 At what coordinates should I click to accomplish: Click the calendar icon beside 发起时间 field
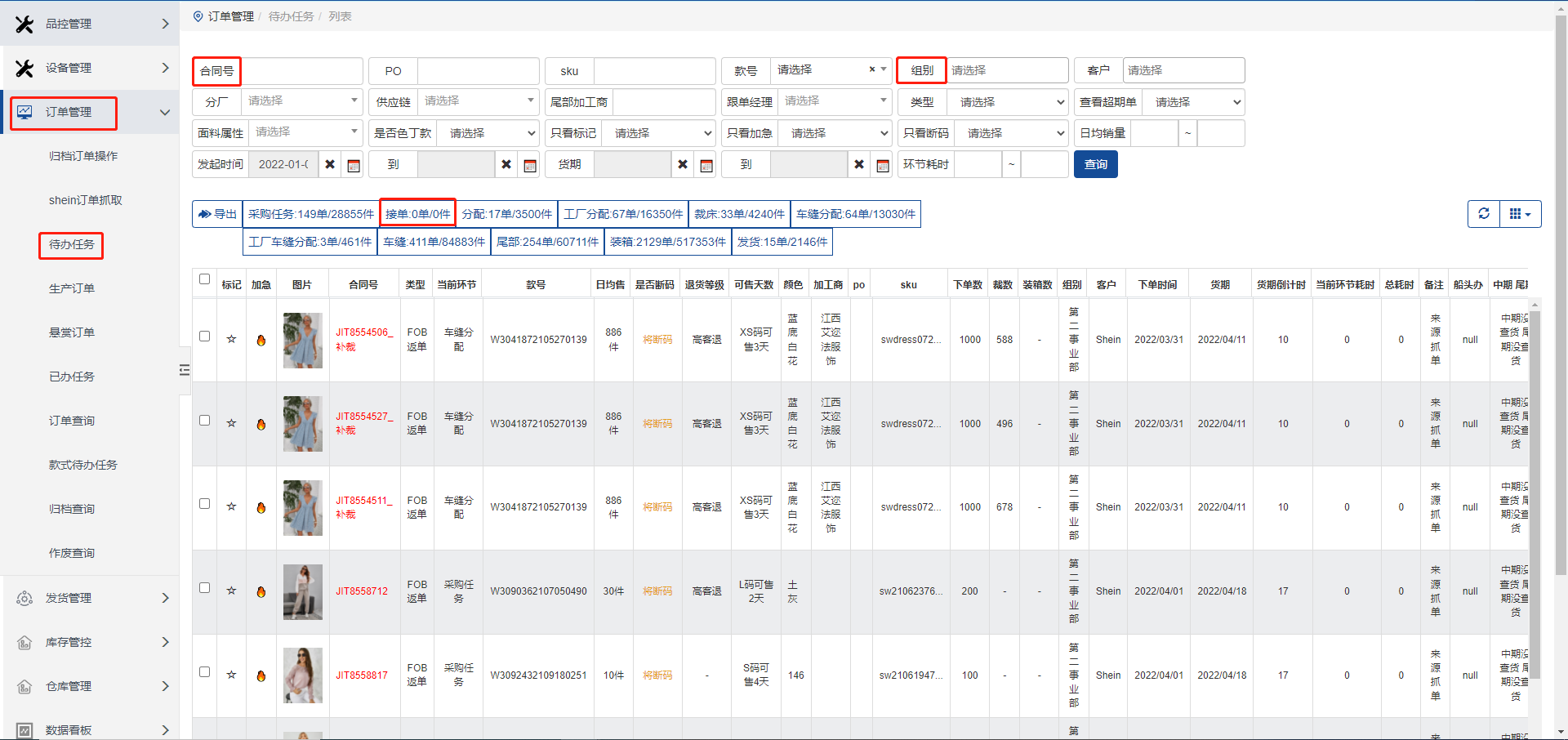pyautogui.click(x=354, y=165)
